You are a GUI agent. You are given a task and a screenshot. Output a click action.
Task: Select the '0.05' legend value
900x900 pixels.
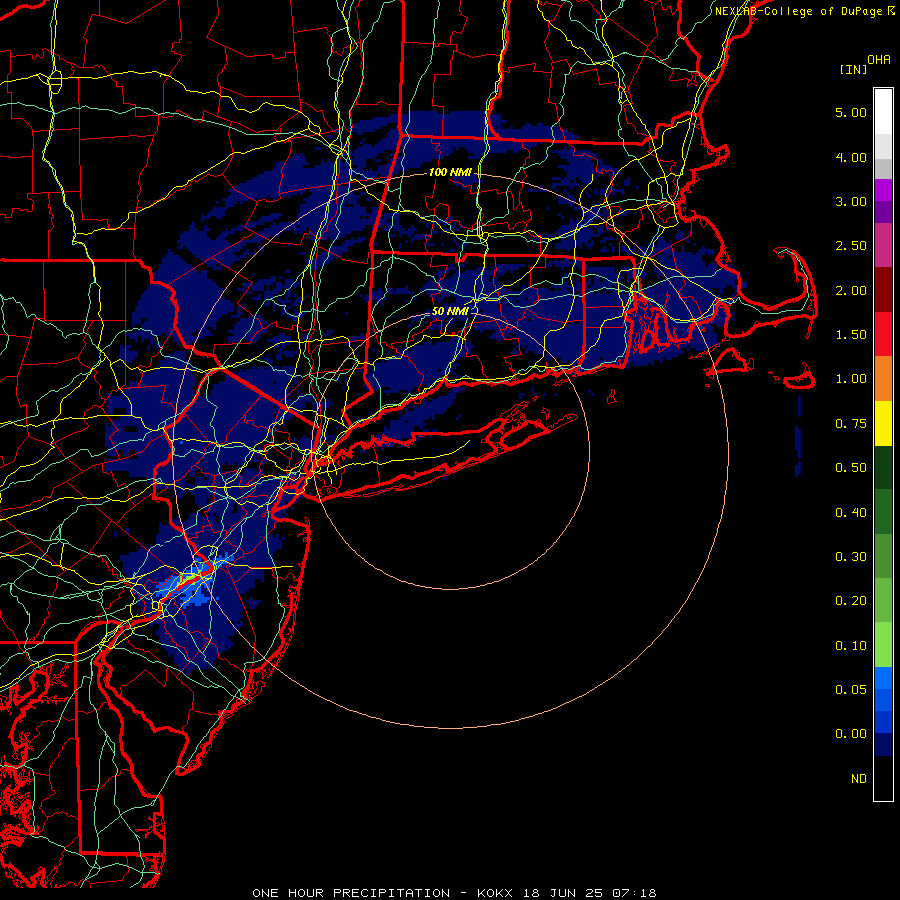851,690
